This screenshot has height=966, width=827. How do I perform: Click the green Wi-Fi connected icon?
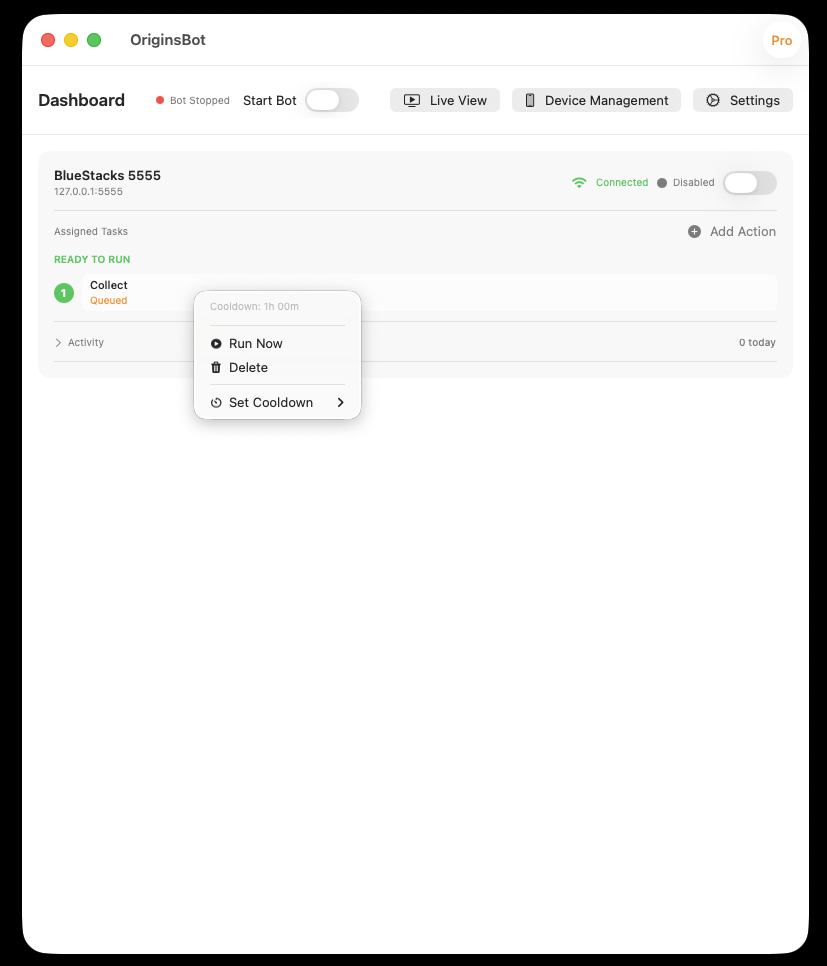(x=579, y=182)
